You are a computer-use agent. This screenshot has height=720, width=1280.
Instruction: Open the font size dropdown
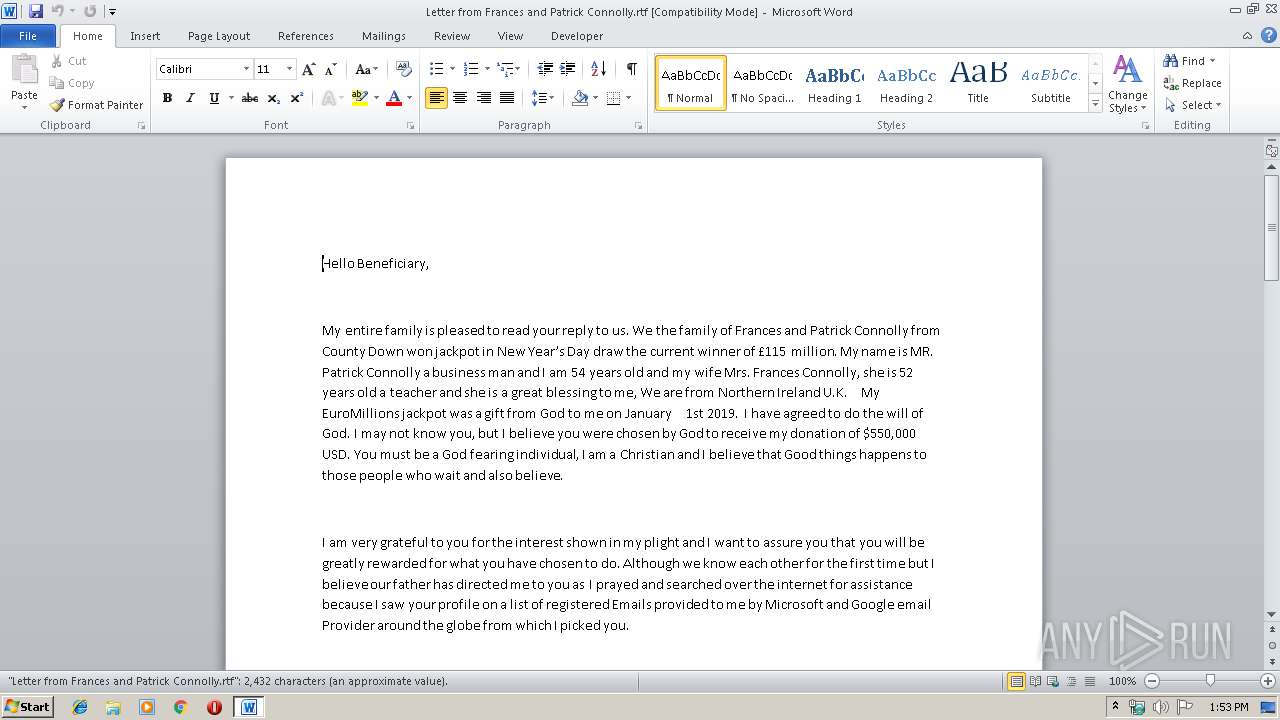pos(289,69)
